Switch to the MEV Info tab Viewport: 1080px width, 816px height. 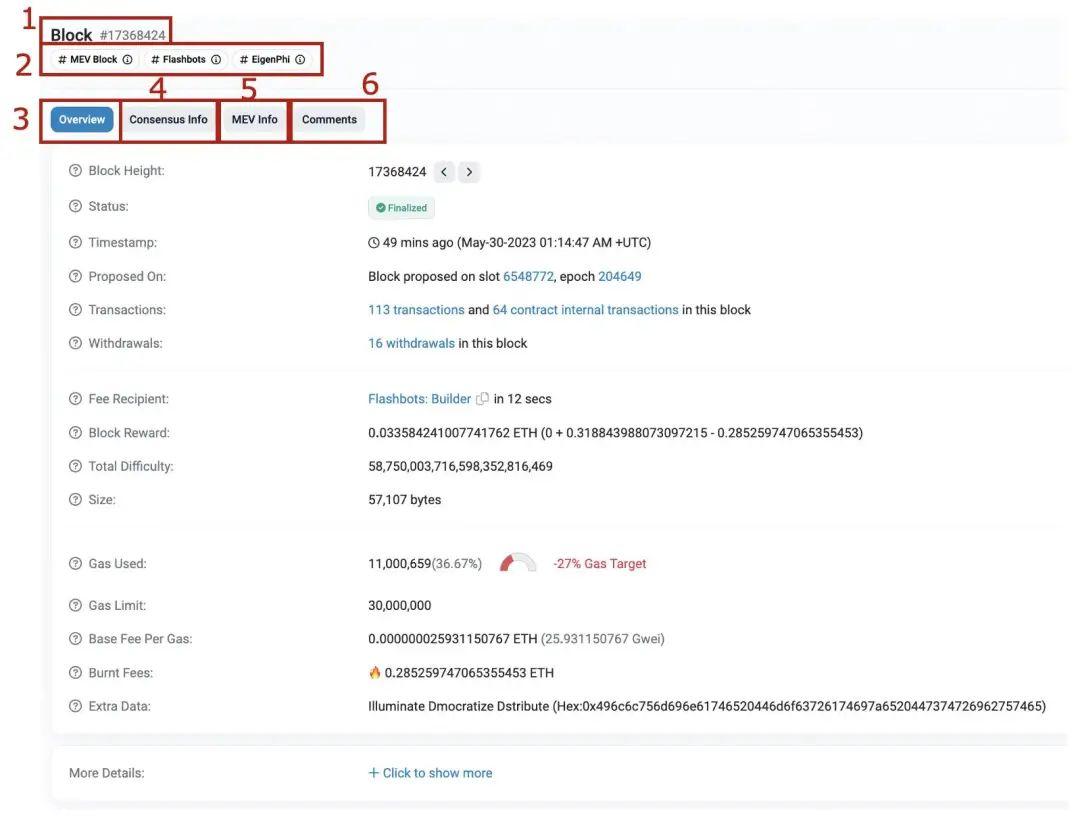click(x=255, y=118)
